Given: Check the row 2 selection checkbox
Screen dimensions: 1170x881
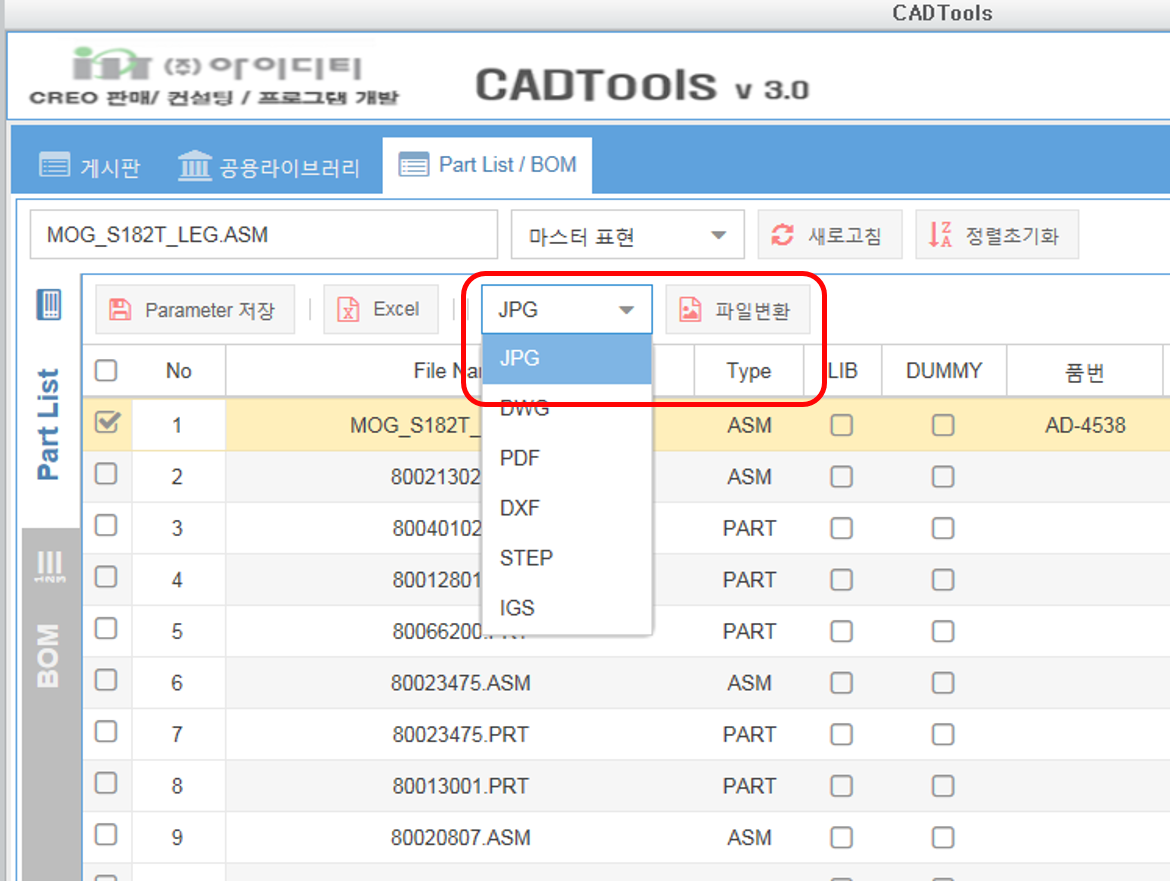Looking at the screenshot, I should [106, 474].
